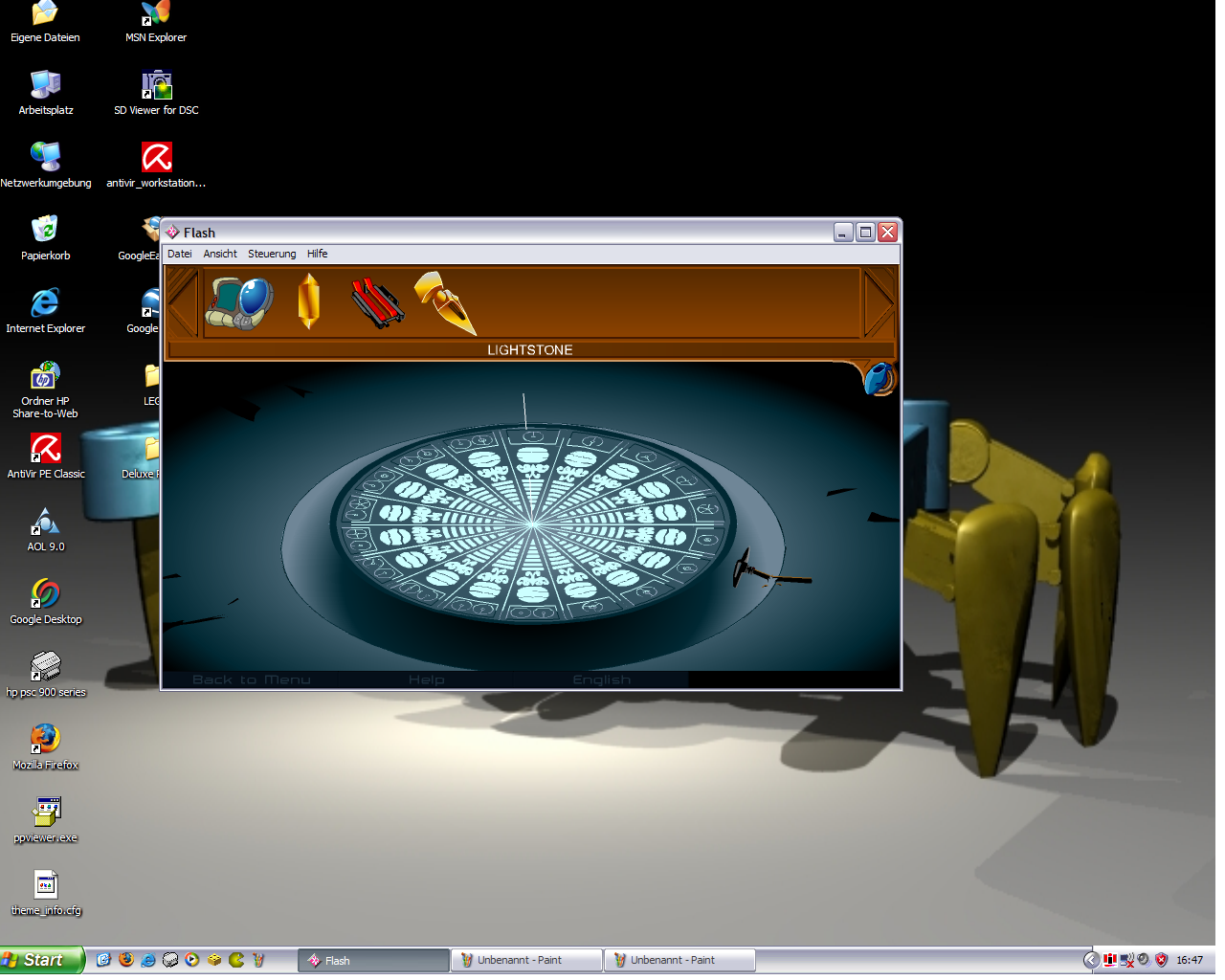1225x980 pixels.
Task: Open the Datei menu
Action: coord(179,254)
